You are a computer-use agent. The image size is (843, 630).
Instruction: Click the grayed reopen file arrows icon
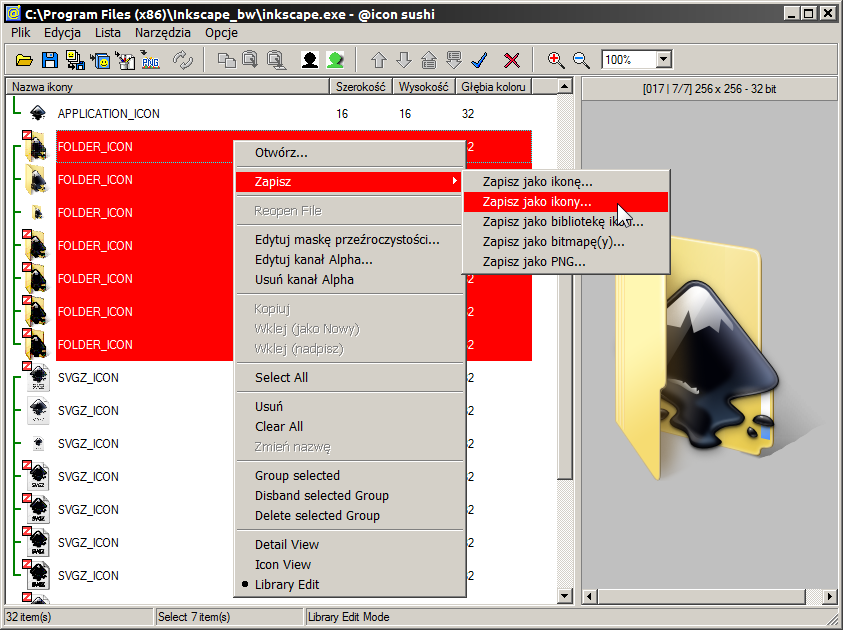[183, 60]
